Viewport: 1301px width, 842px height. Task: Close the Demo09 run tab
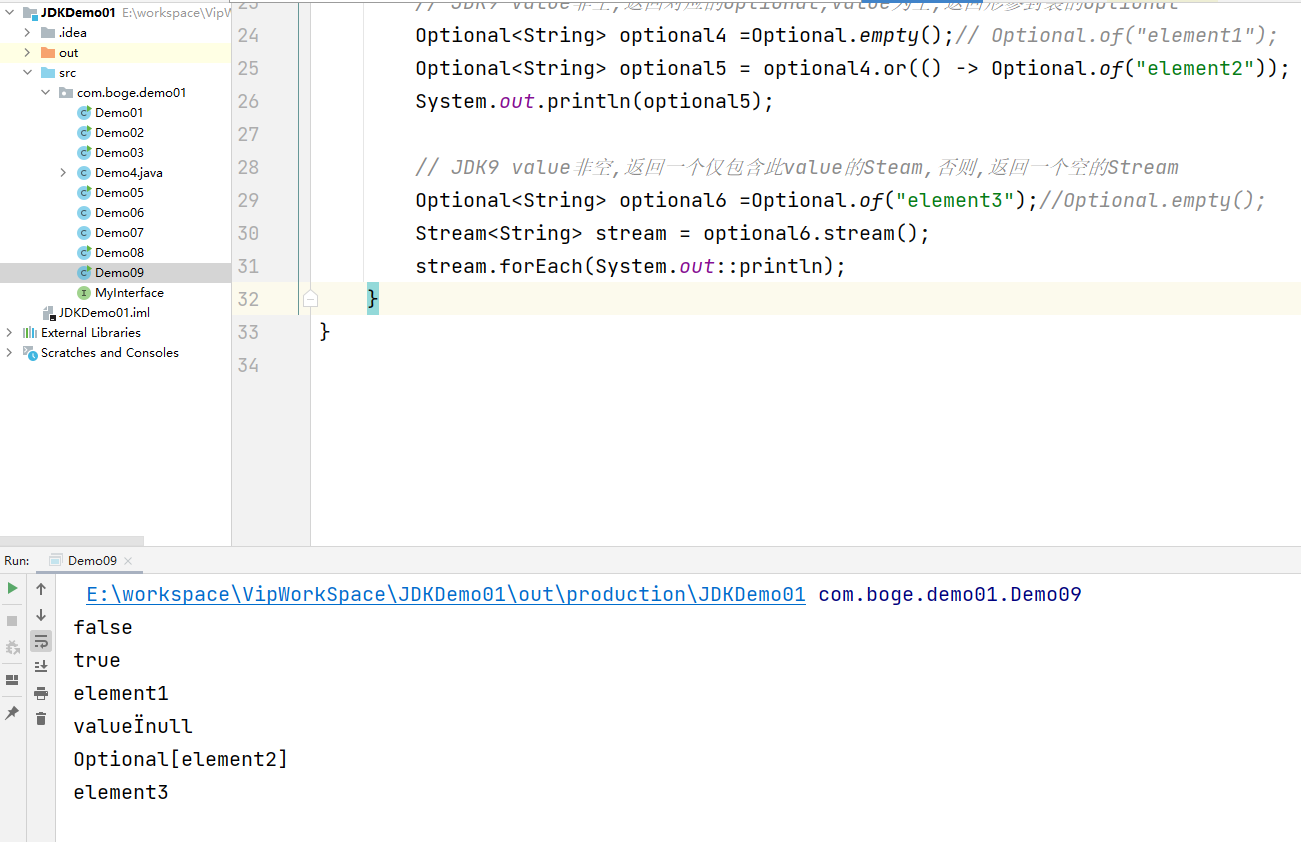coord(128,561)
